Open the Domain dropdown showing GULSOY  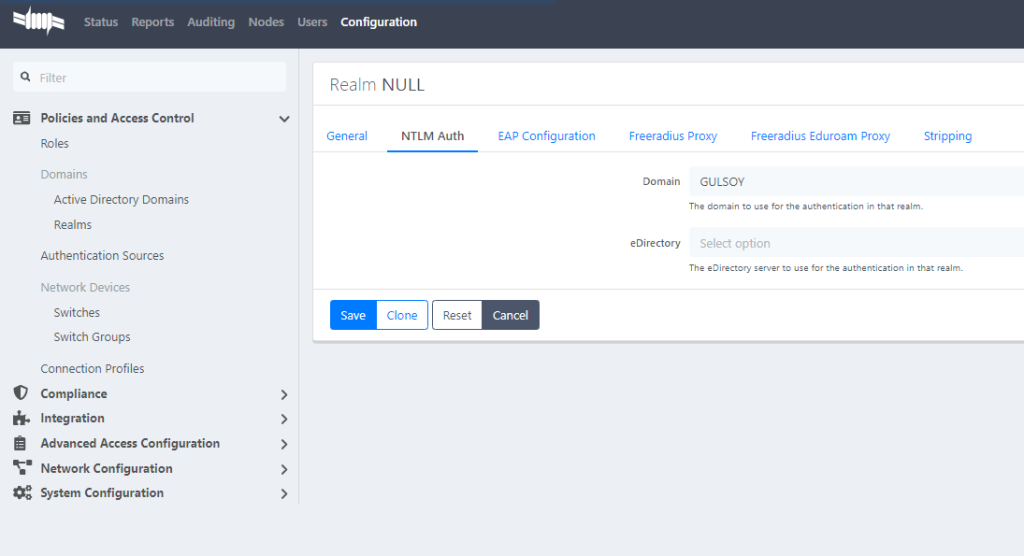(855, 182)
